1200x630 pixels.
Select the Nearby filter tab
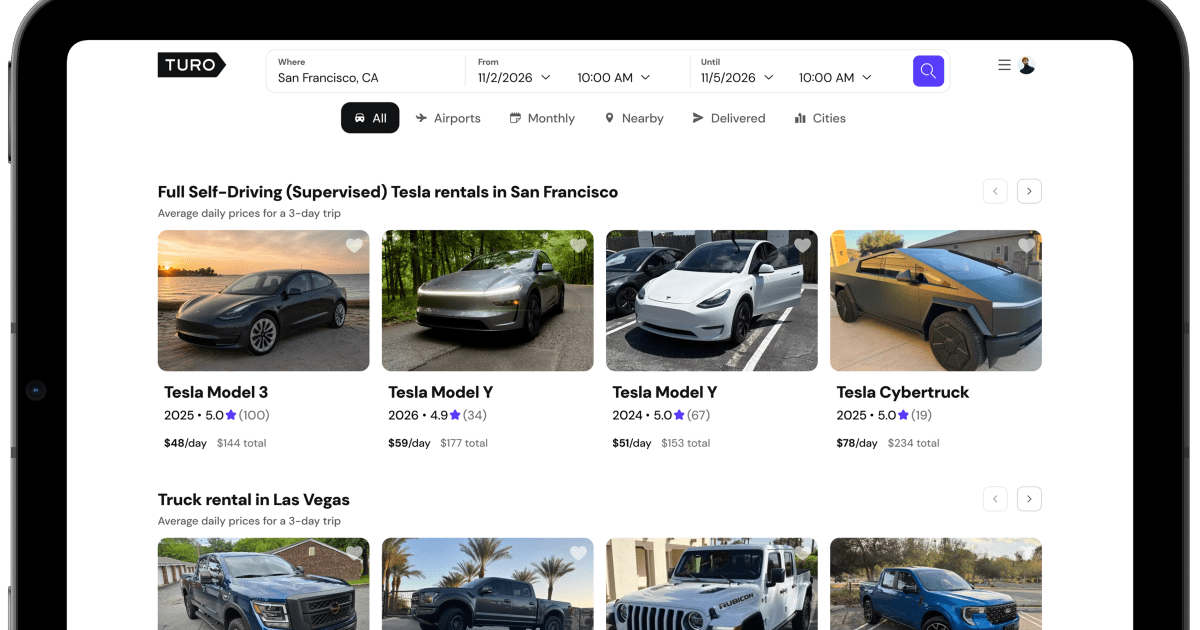(634, 118)
